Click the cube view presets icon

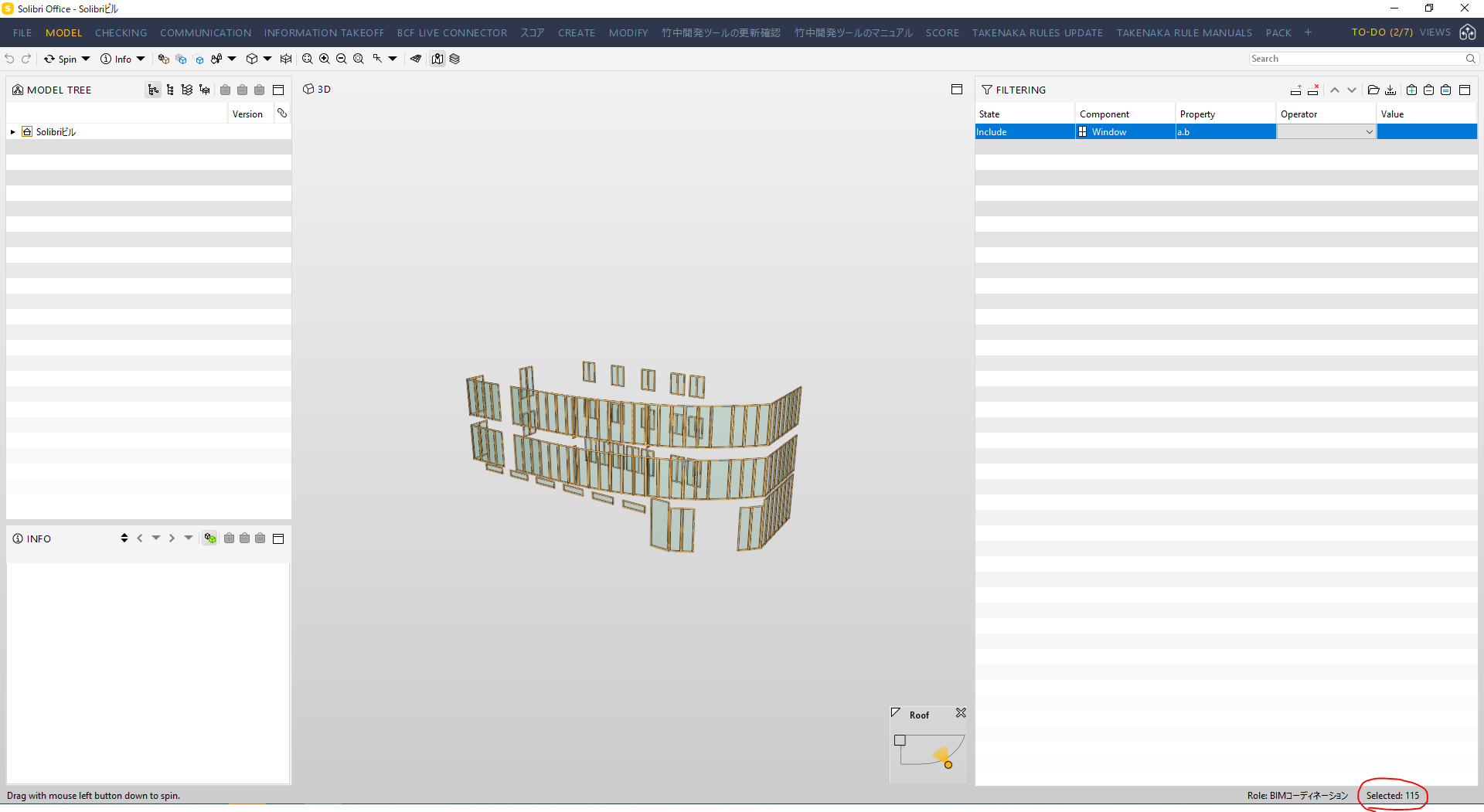pyautogui.click(x=252, y=59)
